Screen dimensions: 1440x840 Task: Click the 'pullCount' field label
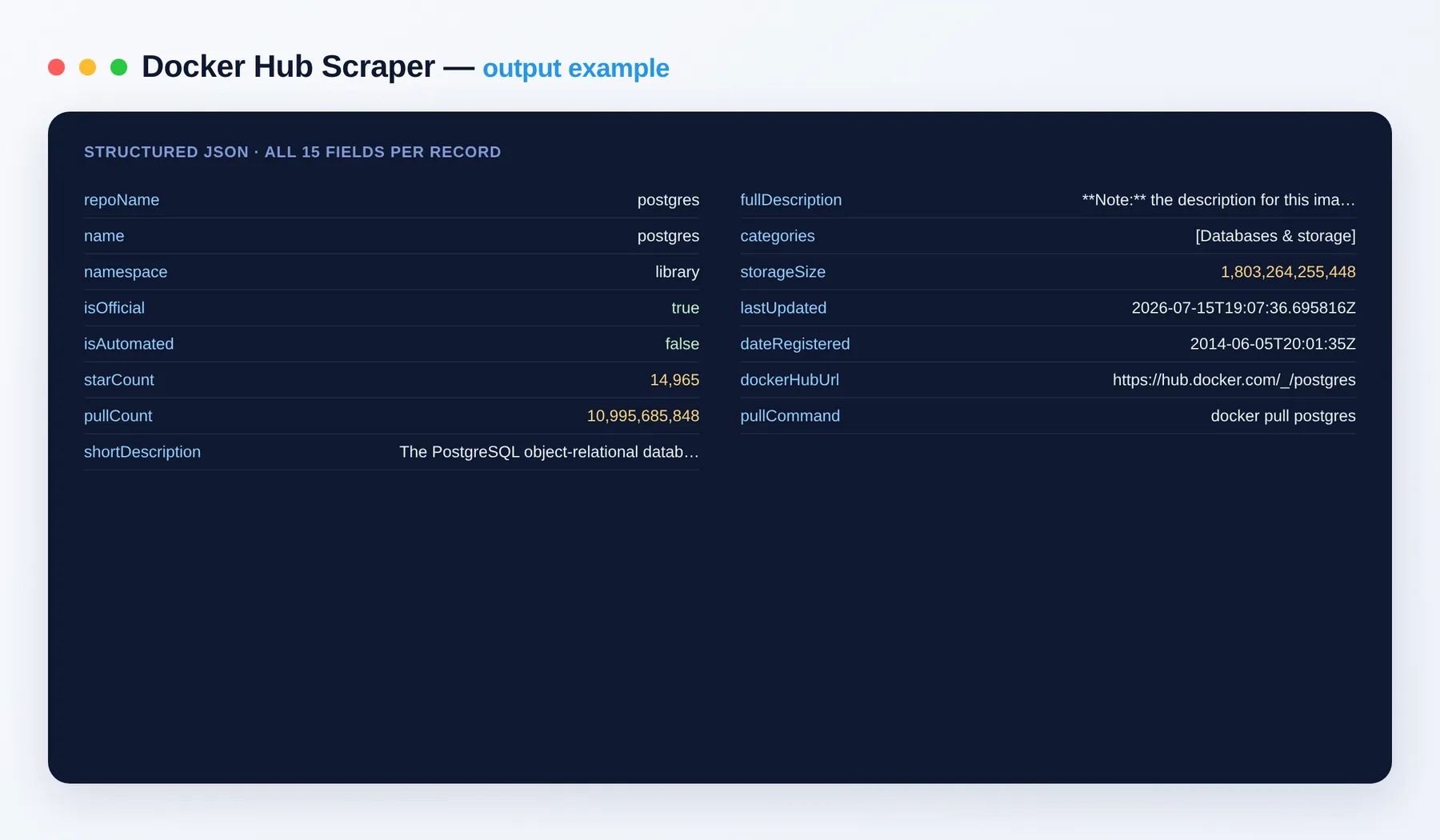coord(118,416)
